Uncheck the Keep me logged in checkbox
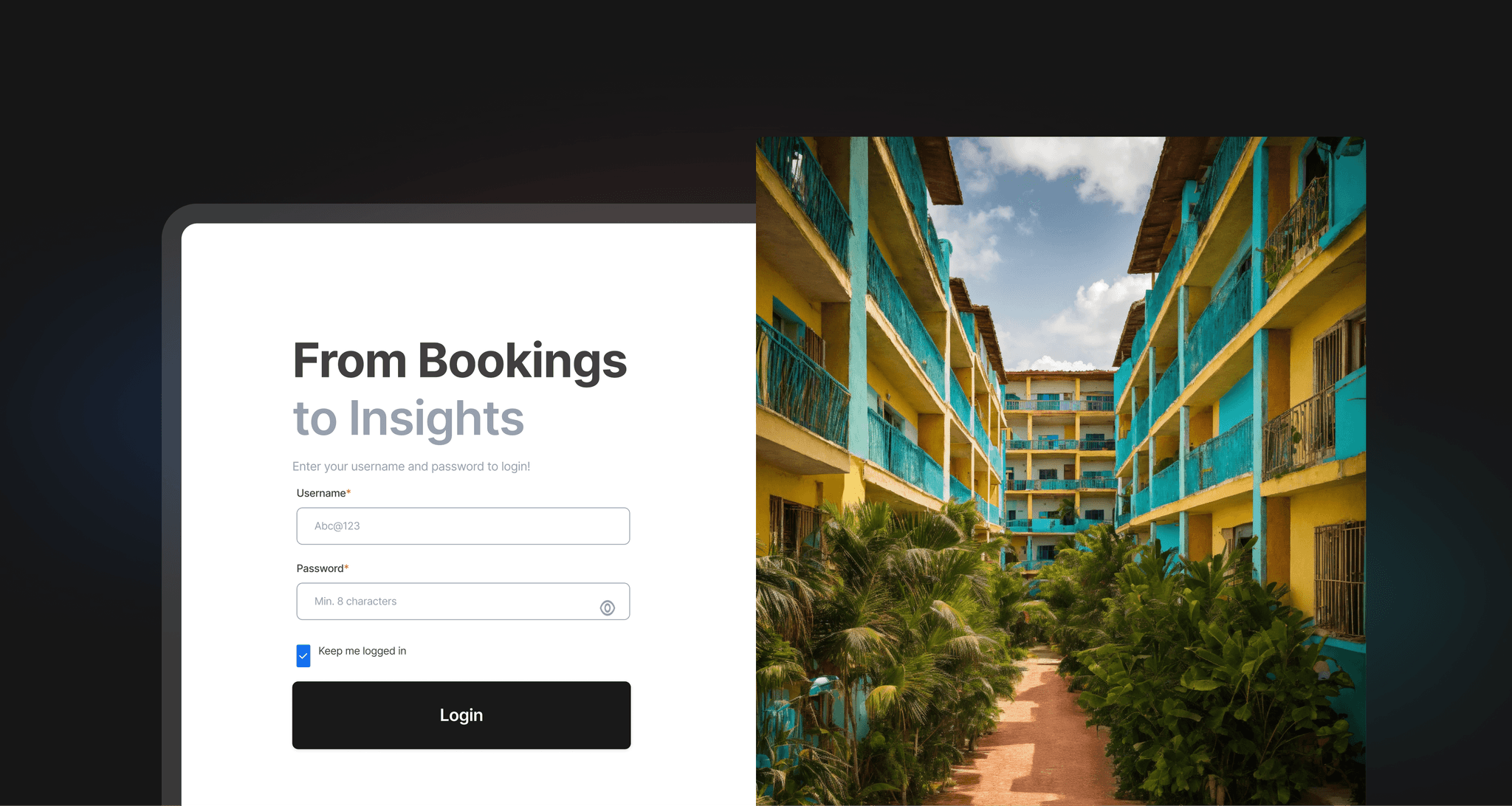Viewport: 1512px width, 806px height. pyautogui.click(x=303, y=655)
